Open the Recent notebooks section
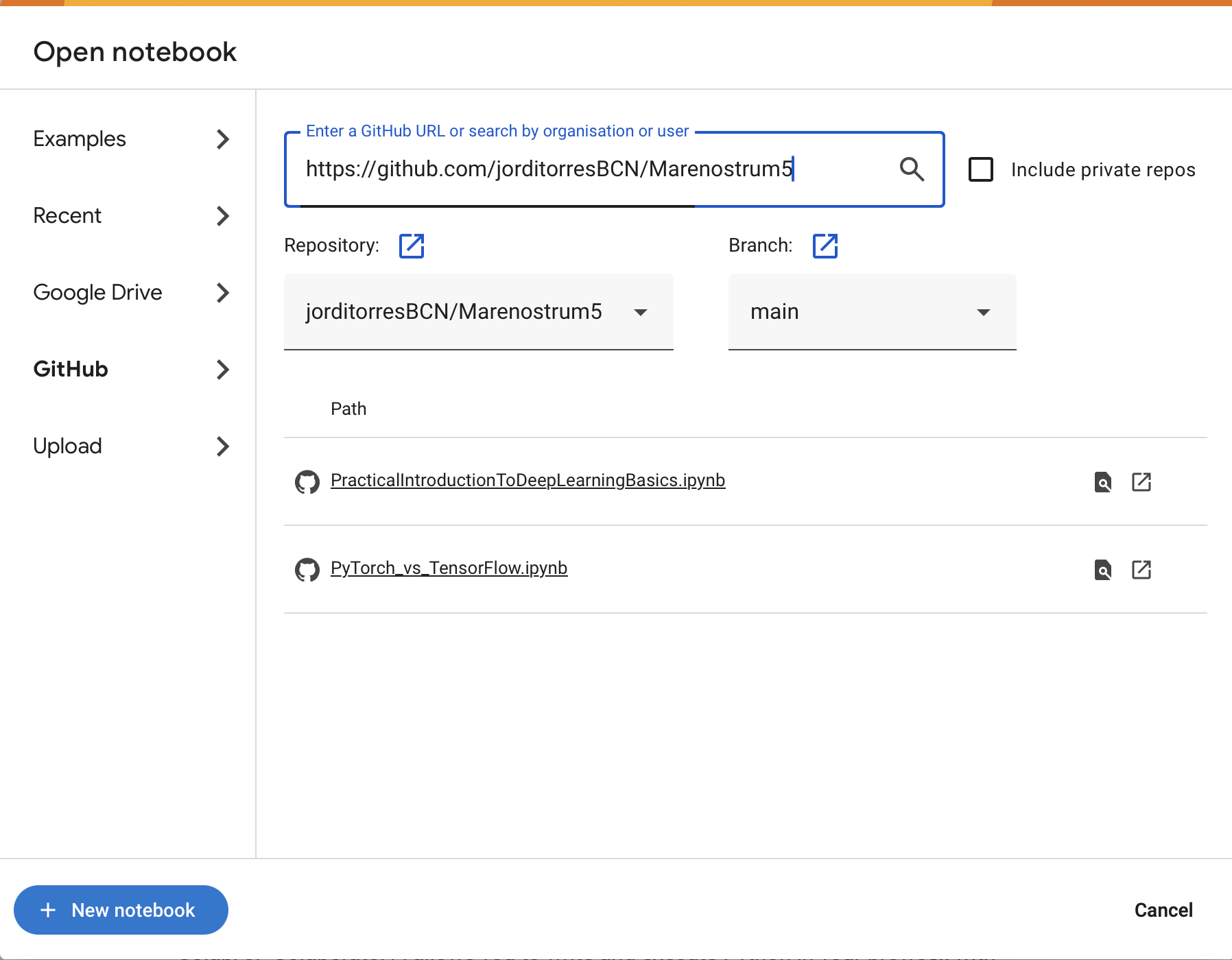Viewport: 1232px width, 960px height. (67, 216)
